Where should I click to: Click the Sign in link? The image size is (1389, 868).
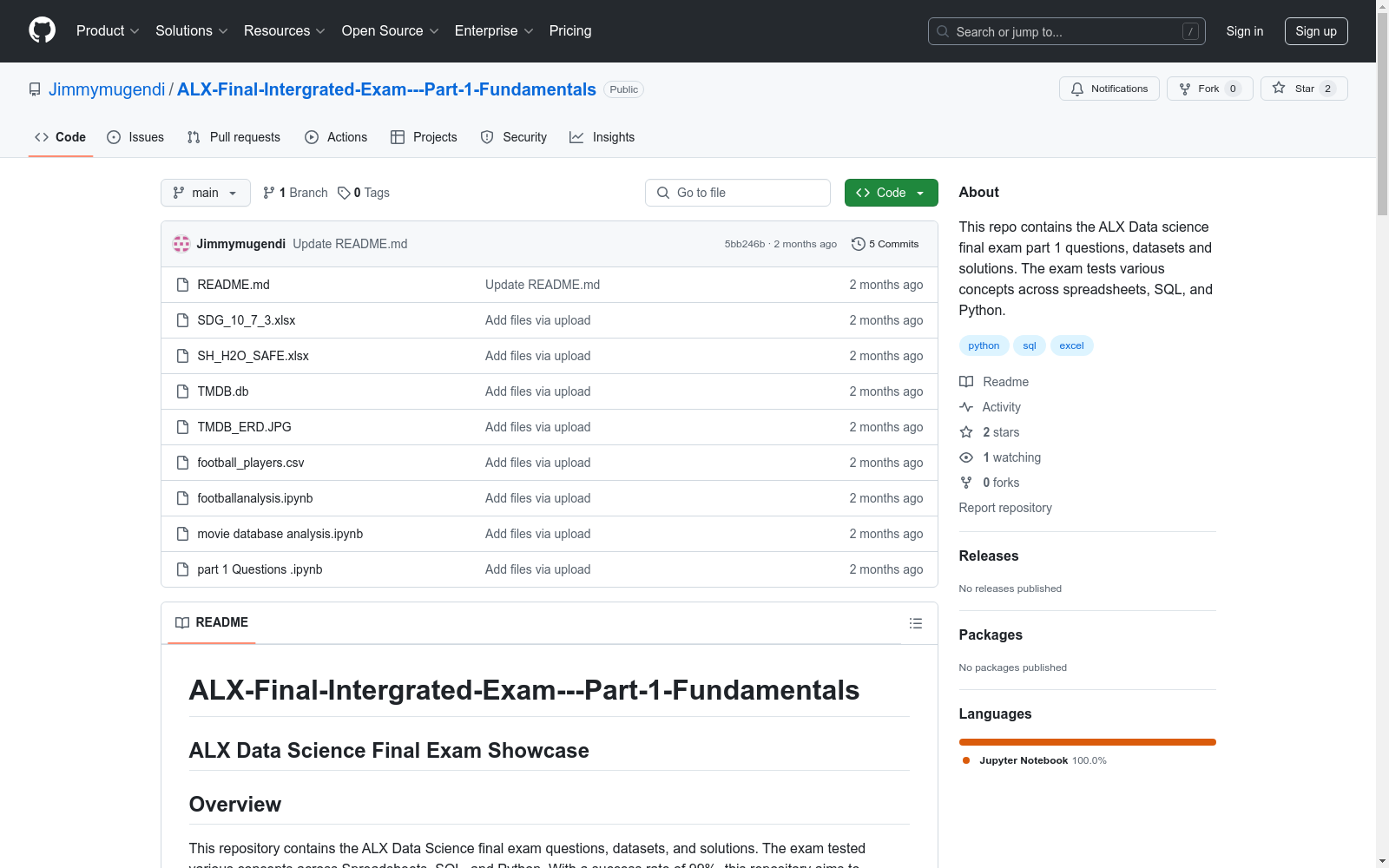(x=1245, y=31)
